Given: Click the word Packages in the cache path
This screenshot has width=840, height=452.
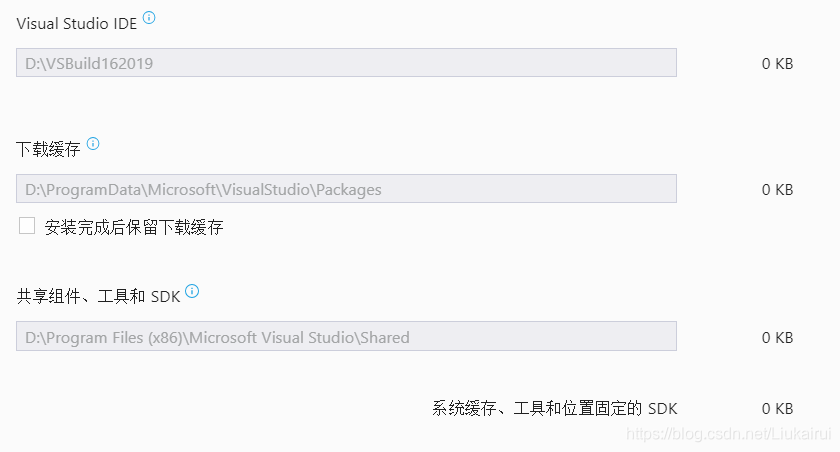Looking at the screenshot, I should 349,190.
